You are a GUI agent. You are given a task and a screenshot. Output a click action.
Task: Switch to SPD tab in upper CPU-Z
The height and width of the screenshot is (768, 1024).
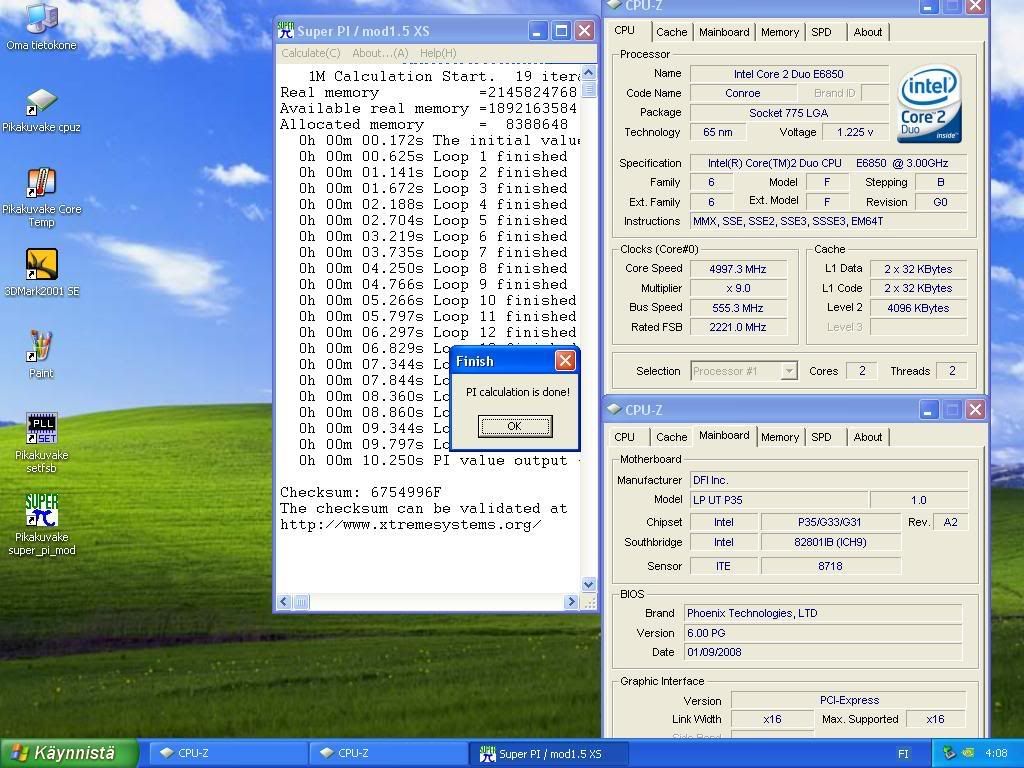coord(822,32)
